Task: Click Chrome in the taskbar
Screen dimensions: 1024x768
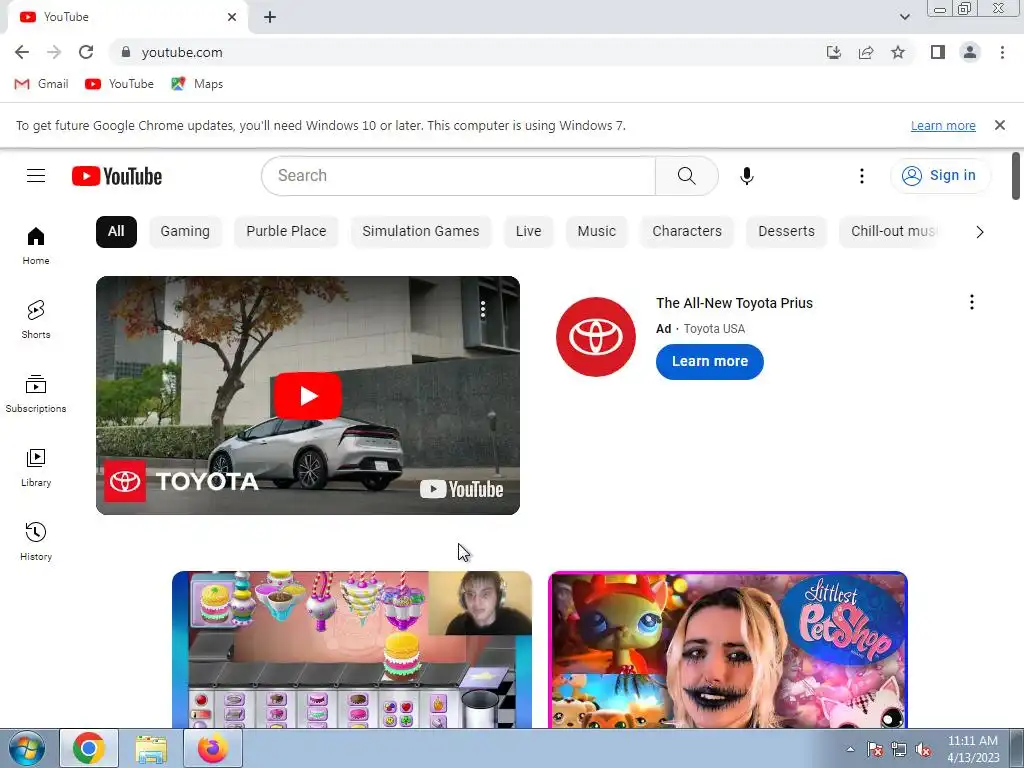Action: 89,748
